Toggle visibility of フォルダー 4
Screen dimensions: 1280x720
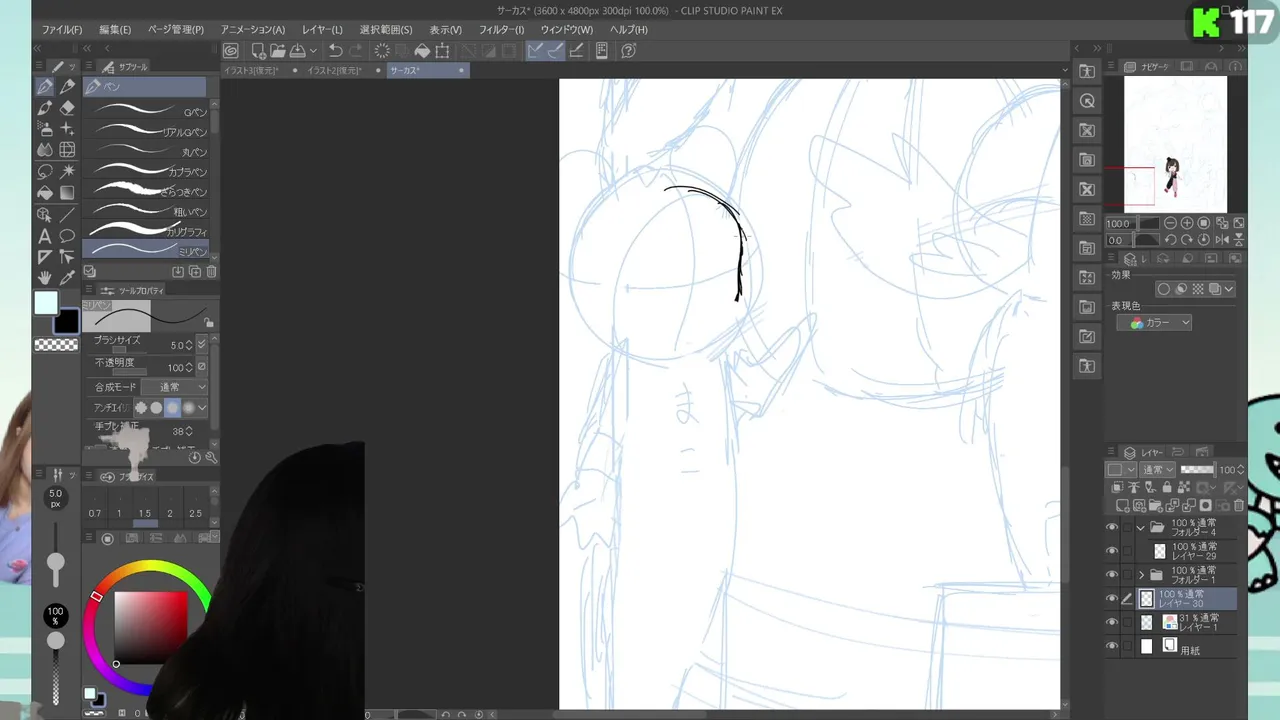pos(1112,527)
